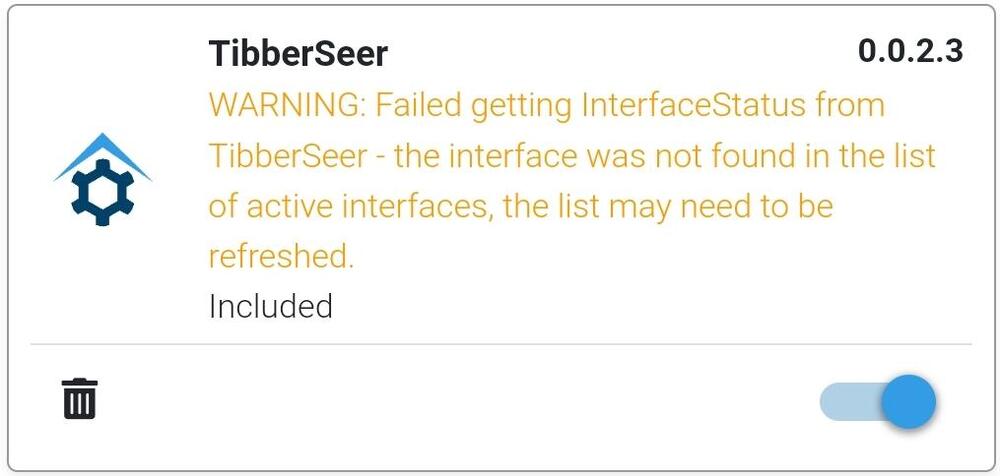1000x476 pixels.
Task: Click the 'refreshed.' text ending the warning
Action: pos(281,257)
